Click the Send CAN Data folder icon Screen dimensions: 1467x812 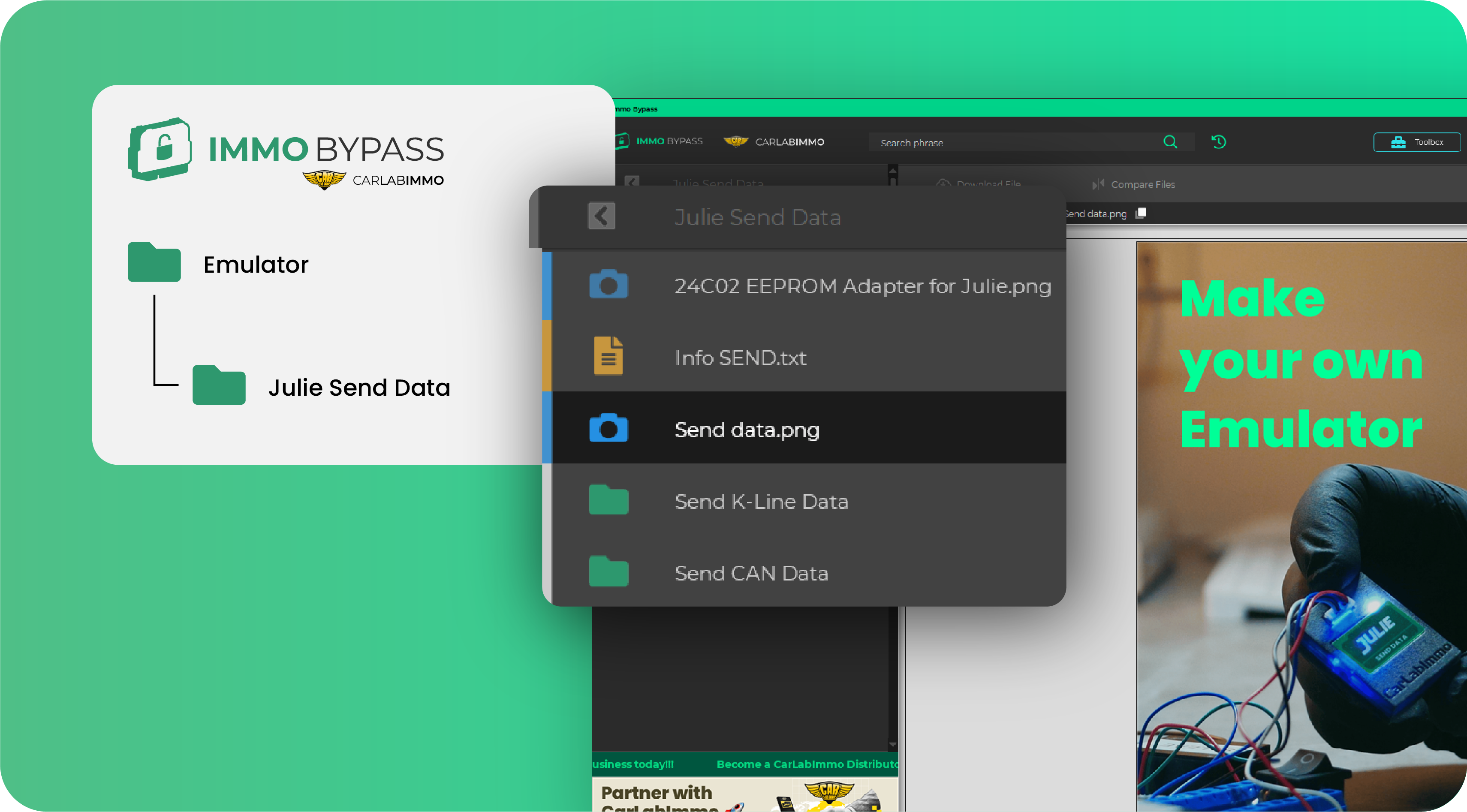click(608, 572)
